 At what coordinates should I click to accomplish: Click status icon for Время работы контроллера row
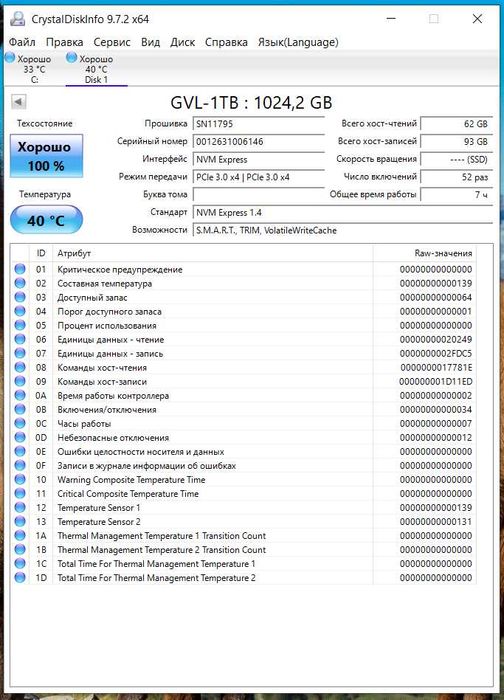point(20,395)
